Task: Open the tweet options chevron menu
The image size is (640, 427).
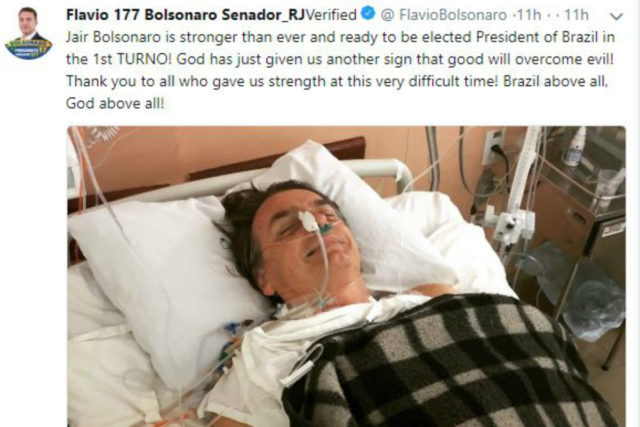Action: [x=616, y=16]
